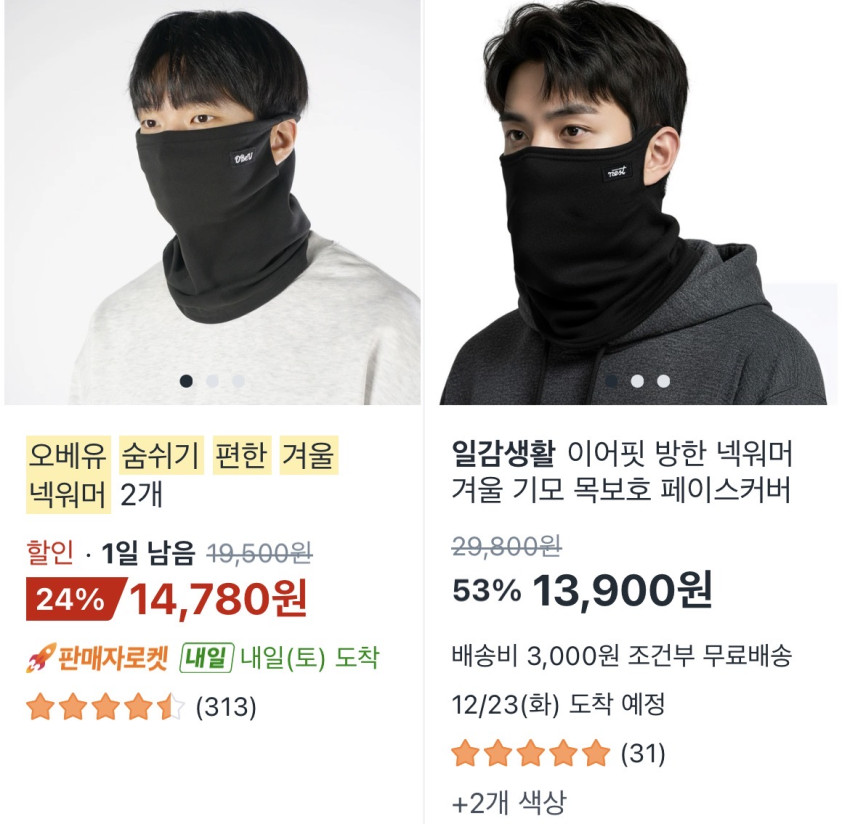Click the red 24% discount badge
The height and width of the screenshot is (824, 850).
[x=72, y=599]
